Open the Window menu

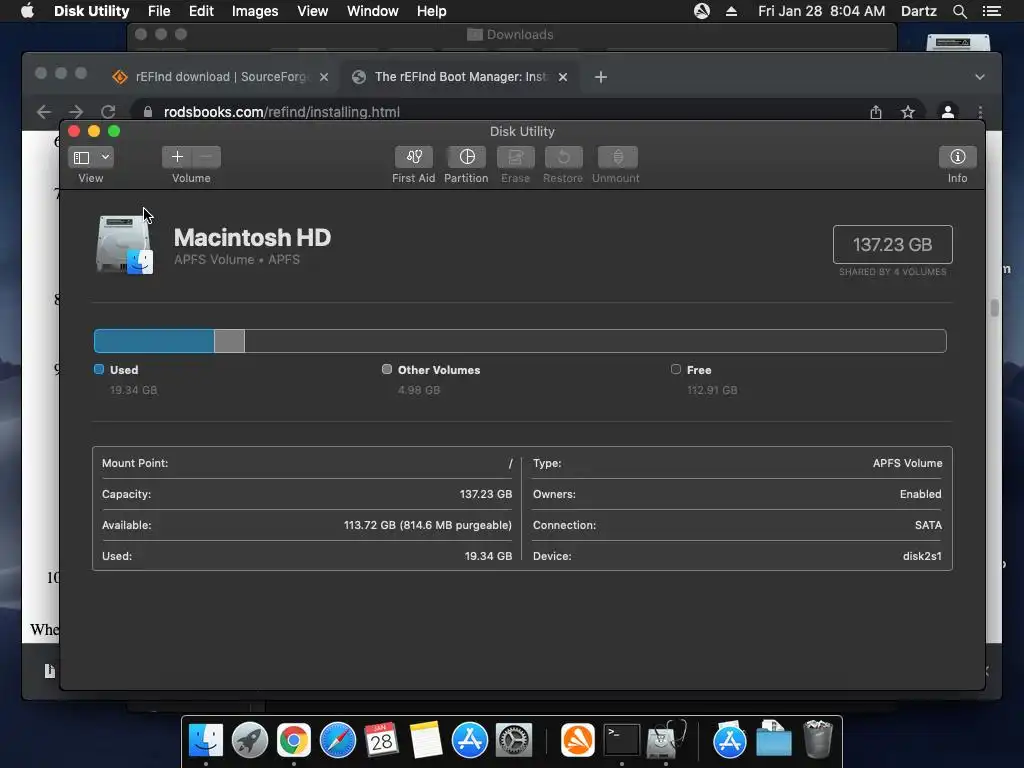[x=372, y=11]
